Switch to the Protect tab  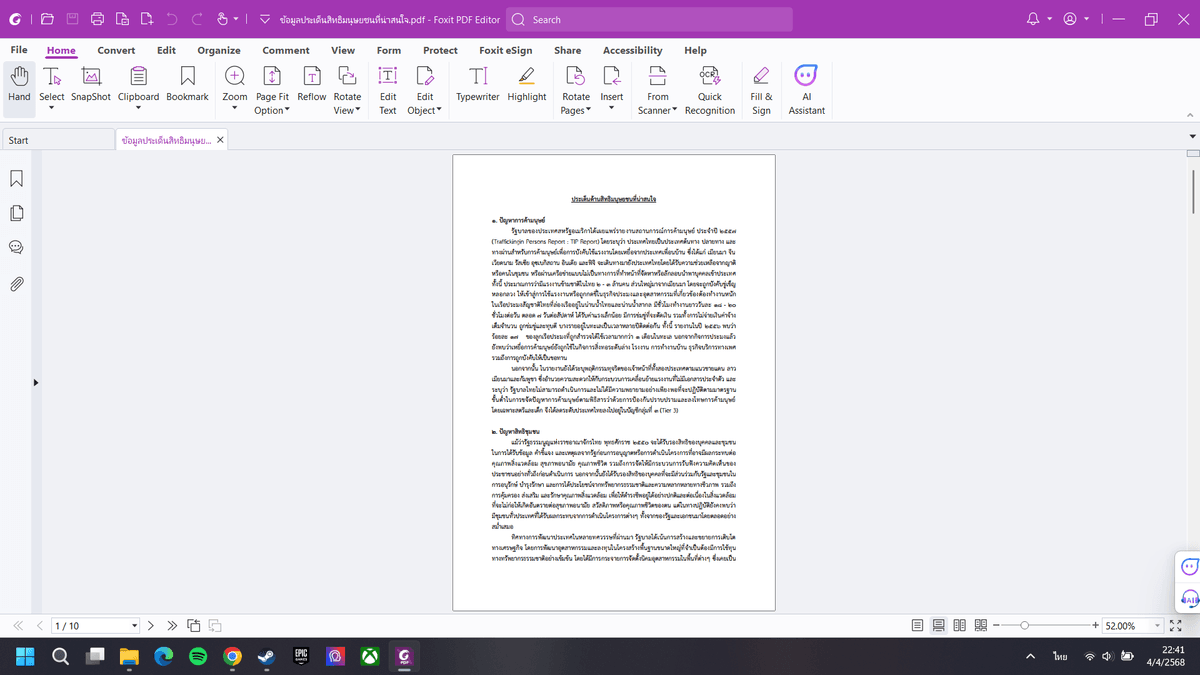[x=440, y=50]
